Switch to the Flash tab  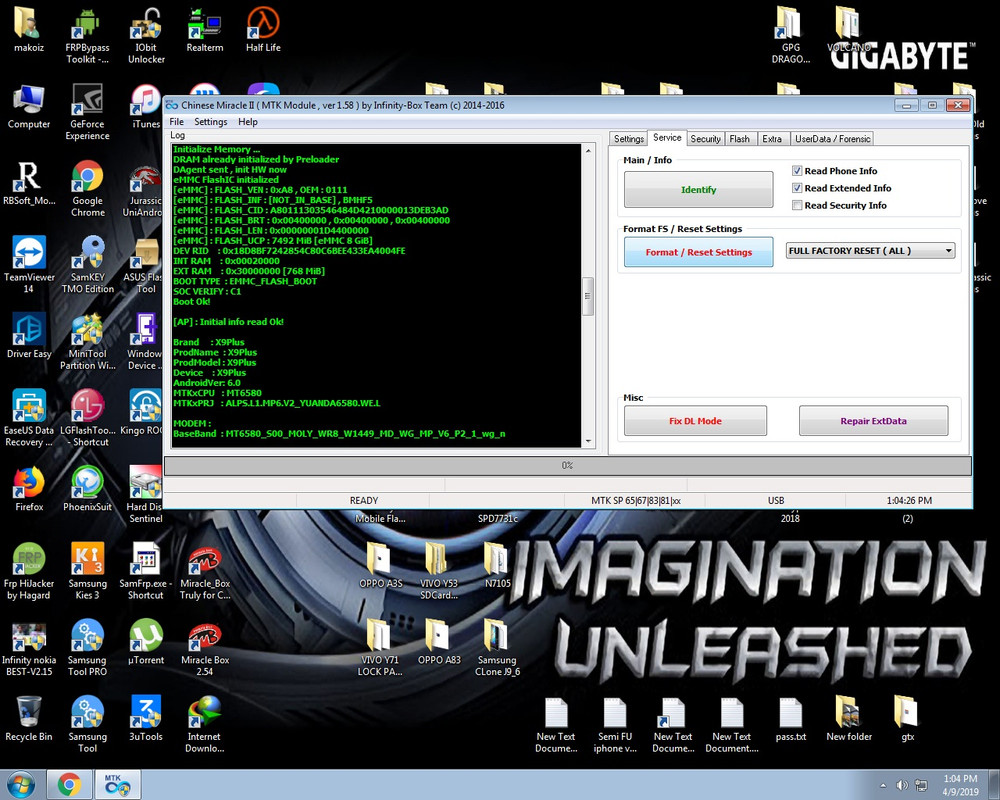click(740, 139)
